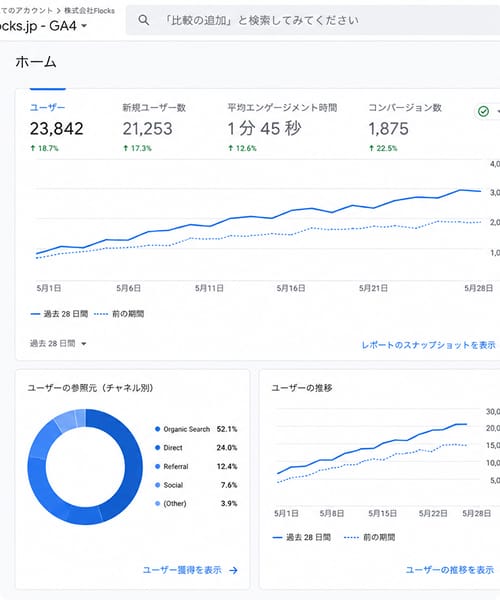Click the Referral 12.4% value
The height and width of the screenshot is (600, 500).
pyautogui.click(x=227, y=466)
